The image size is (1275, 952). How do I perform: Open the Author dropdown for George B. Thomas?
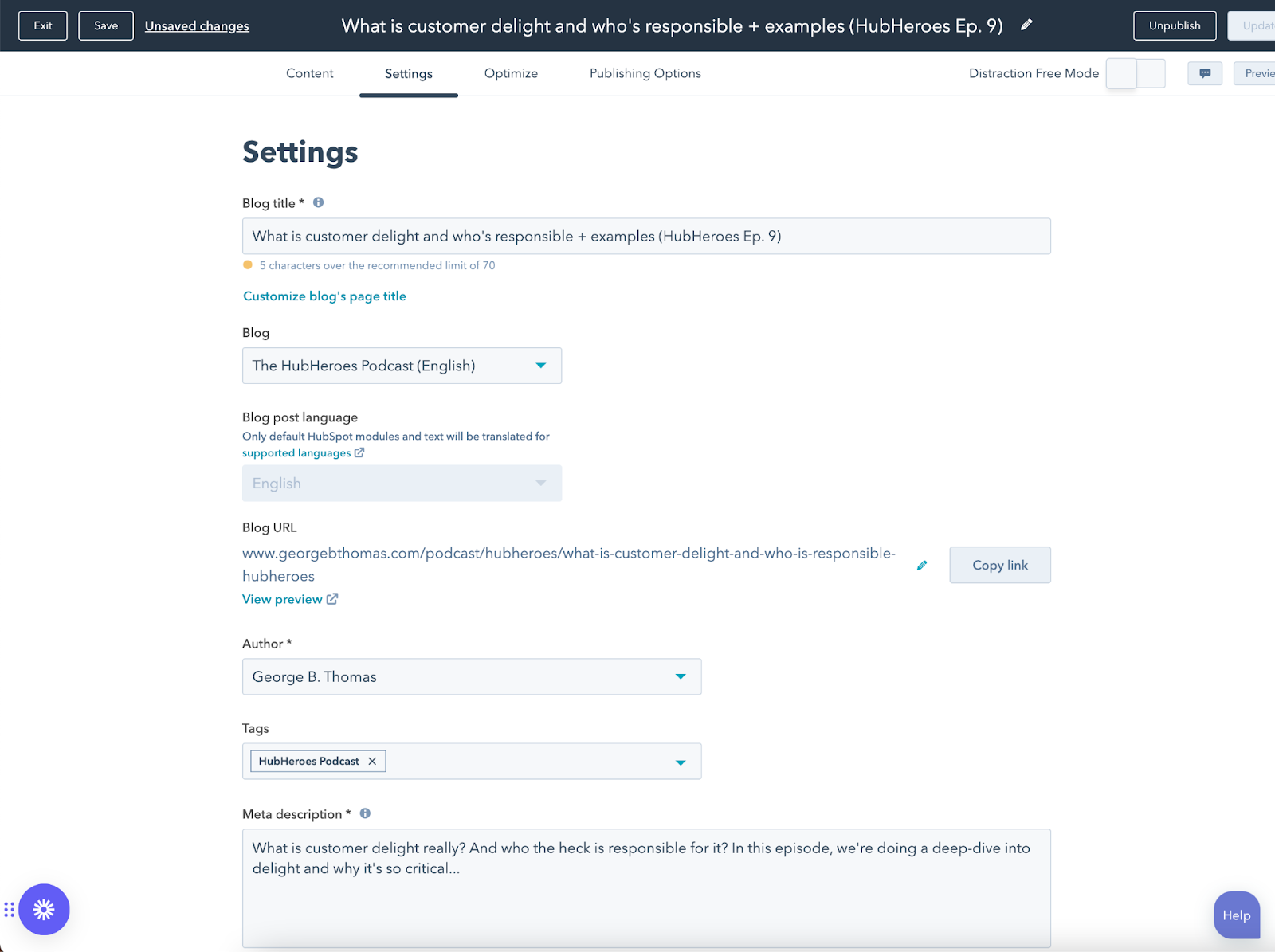click(x=472, y=676)
